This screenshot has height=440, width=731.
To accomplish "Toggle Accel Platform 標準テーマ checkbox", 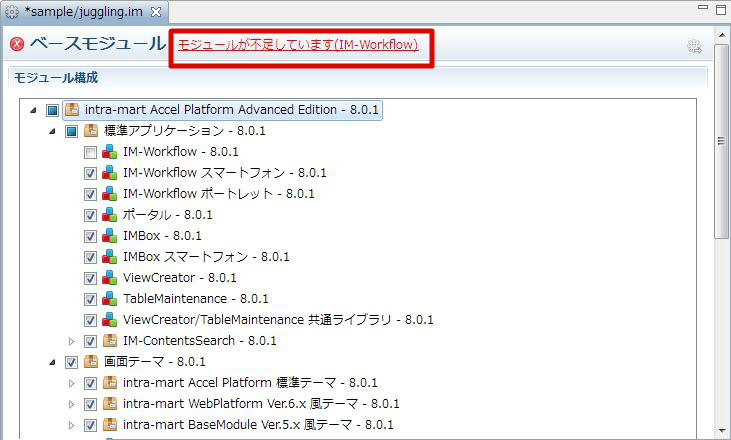I will point(90,383).
